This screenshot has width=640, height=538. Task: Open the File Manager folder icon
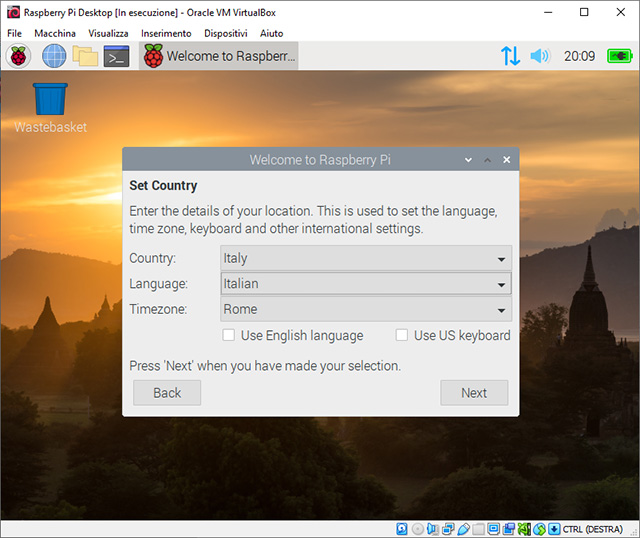click(85, 56)
